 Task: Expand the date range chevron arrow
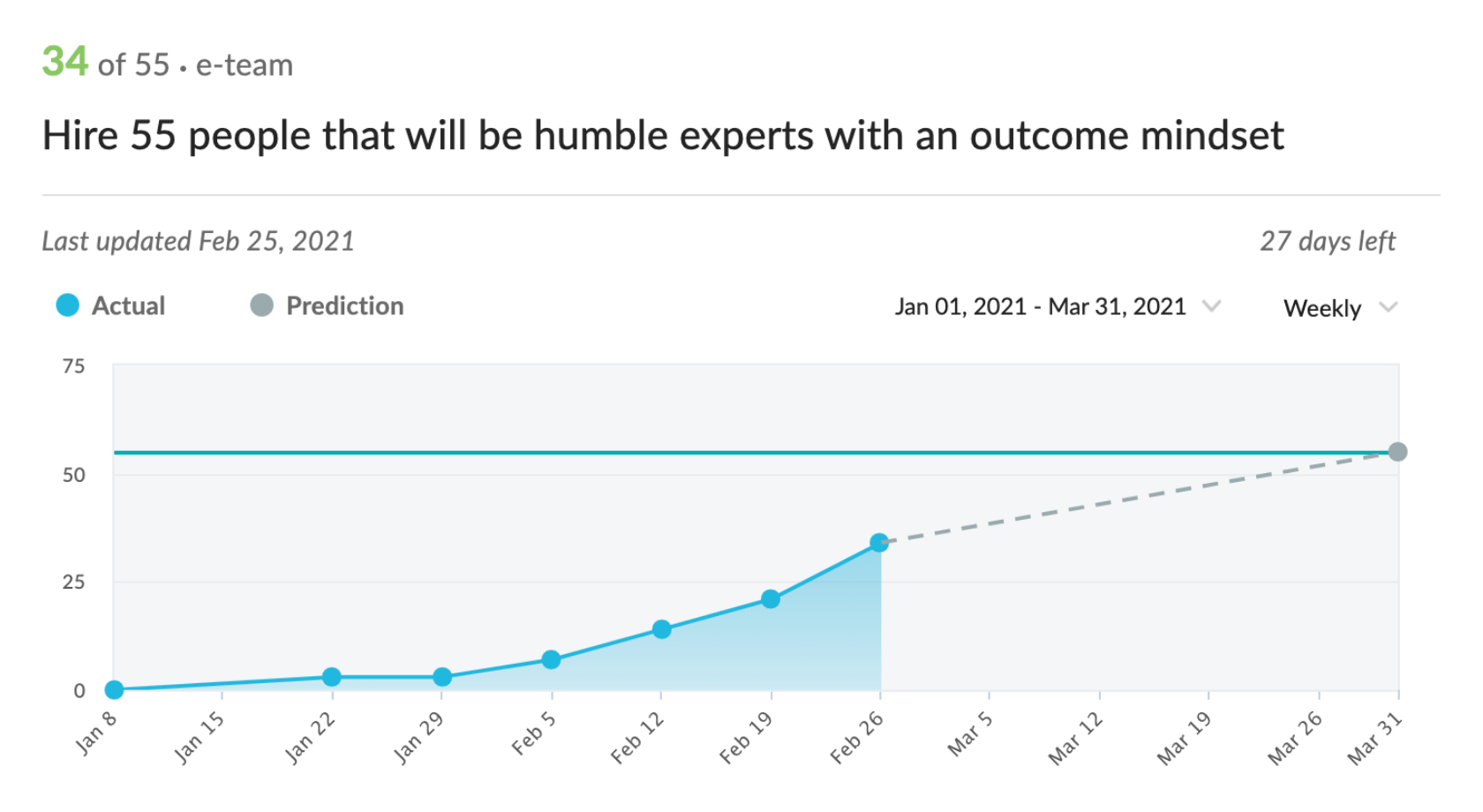coord(1213,307)
